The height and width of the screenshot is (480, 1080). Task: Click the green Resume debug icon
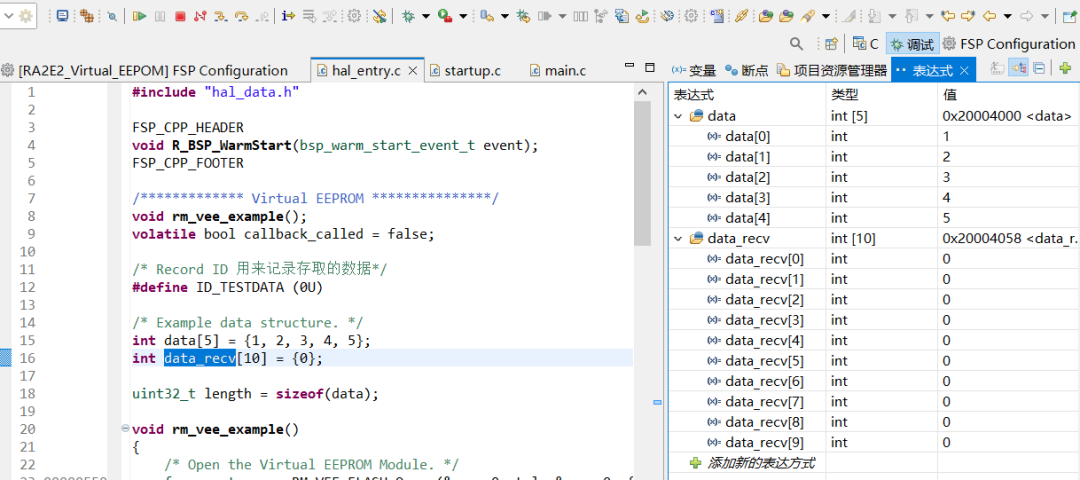139,16
